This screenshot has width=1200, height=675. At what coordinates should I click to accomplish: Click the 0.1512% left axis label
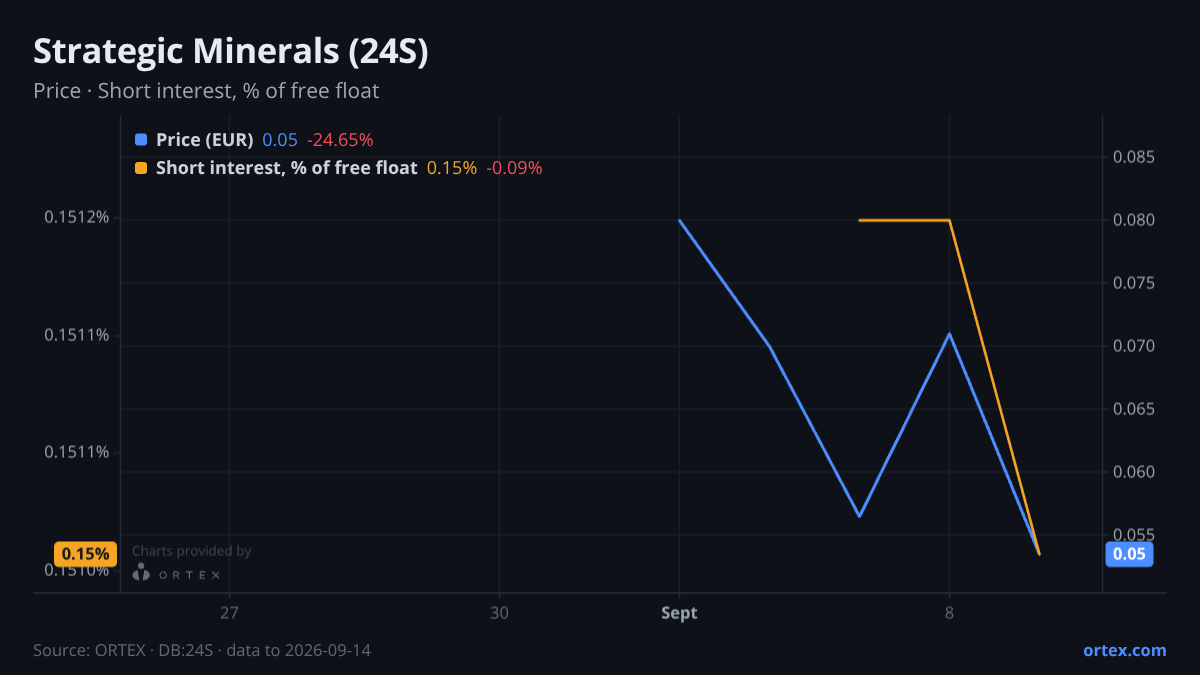[x=76, y=218]
